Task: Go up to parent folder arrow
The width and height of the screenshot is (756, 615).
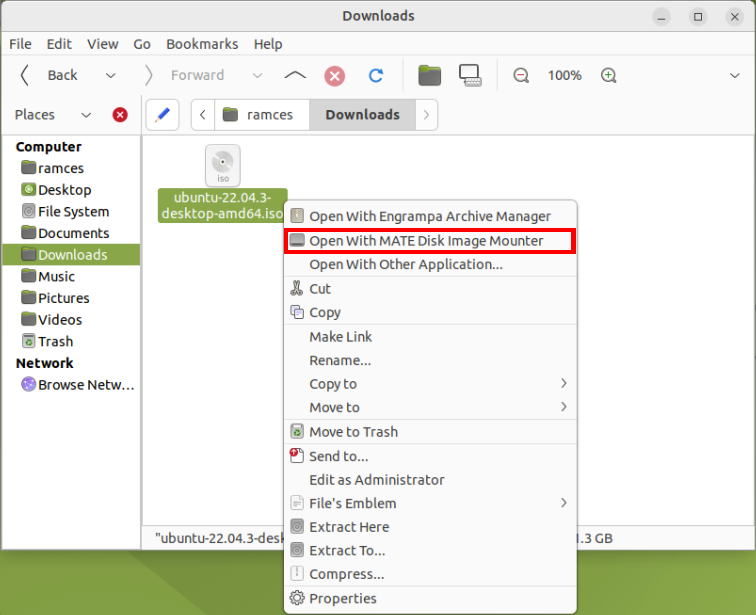Action: click(x=295, y=75)
